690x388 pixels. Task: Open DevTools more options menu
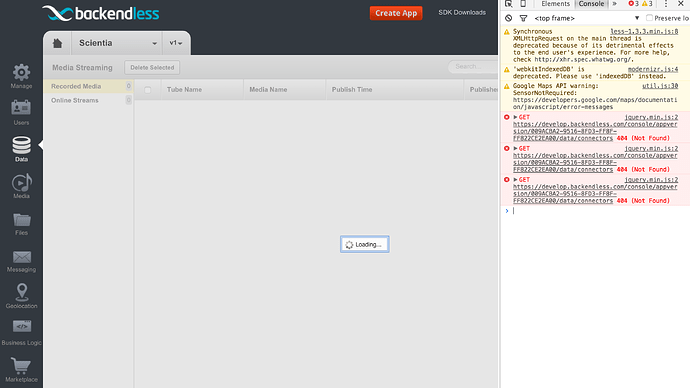[x=666, y=4]
